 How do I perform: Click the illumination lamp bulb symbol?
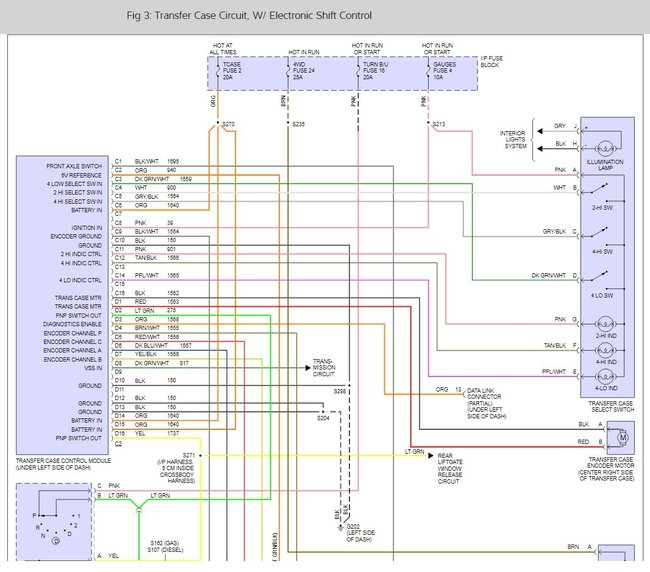pyautogui.click(x=605, y=148)
